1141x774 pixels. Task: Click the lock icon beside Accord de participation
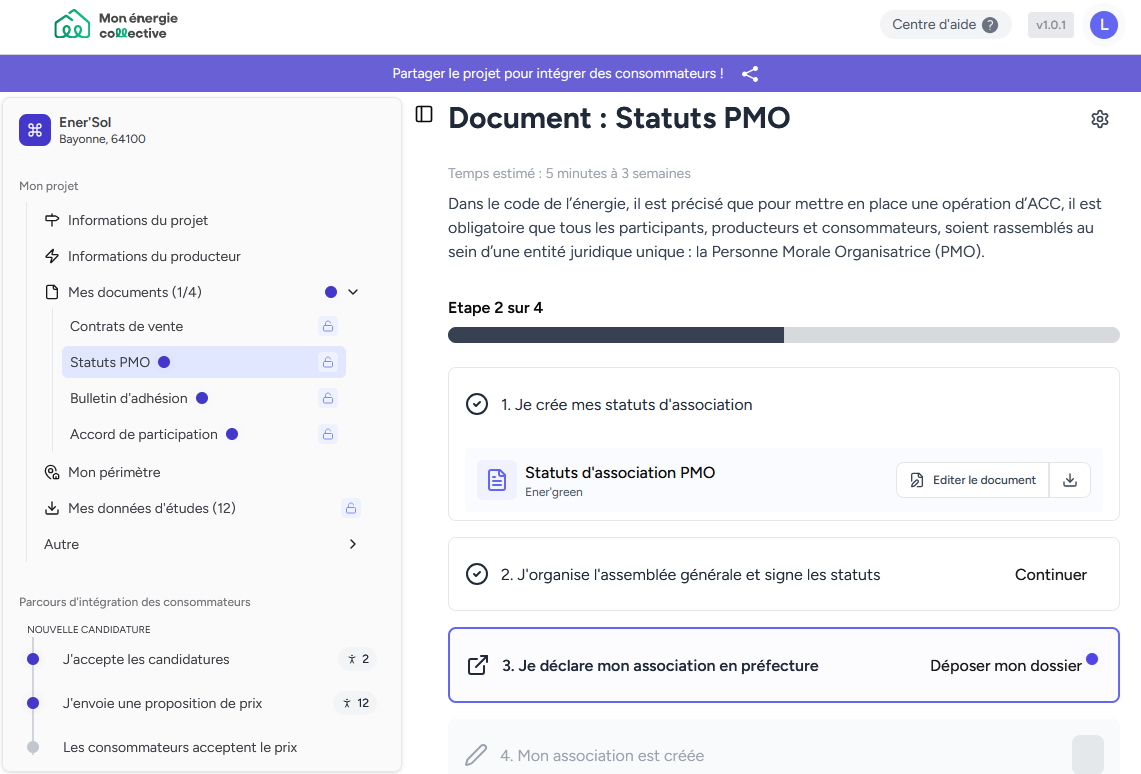(x=327, y=434)
